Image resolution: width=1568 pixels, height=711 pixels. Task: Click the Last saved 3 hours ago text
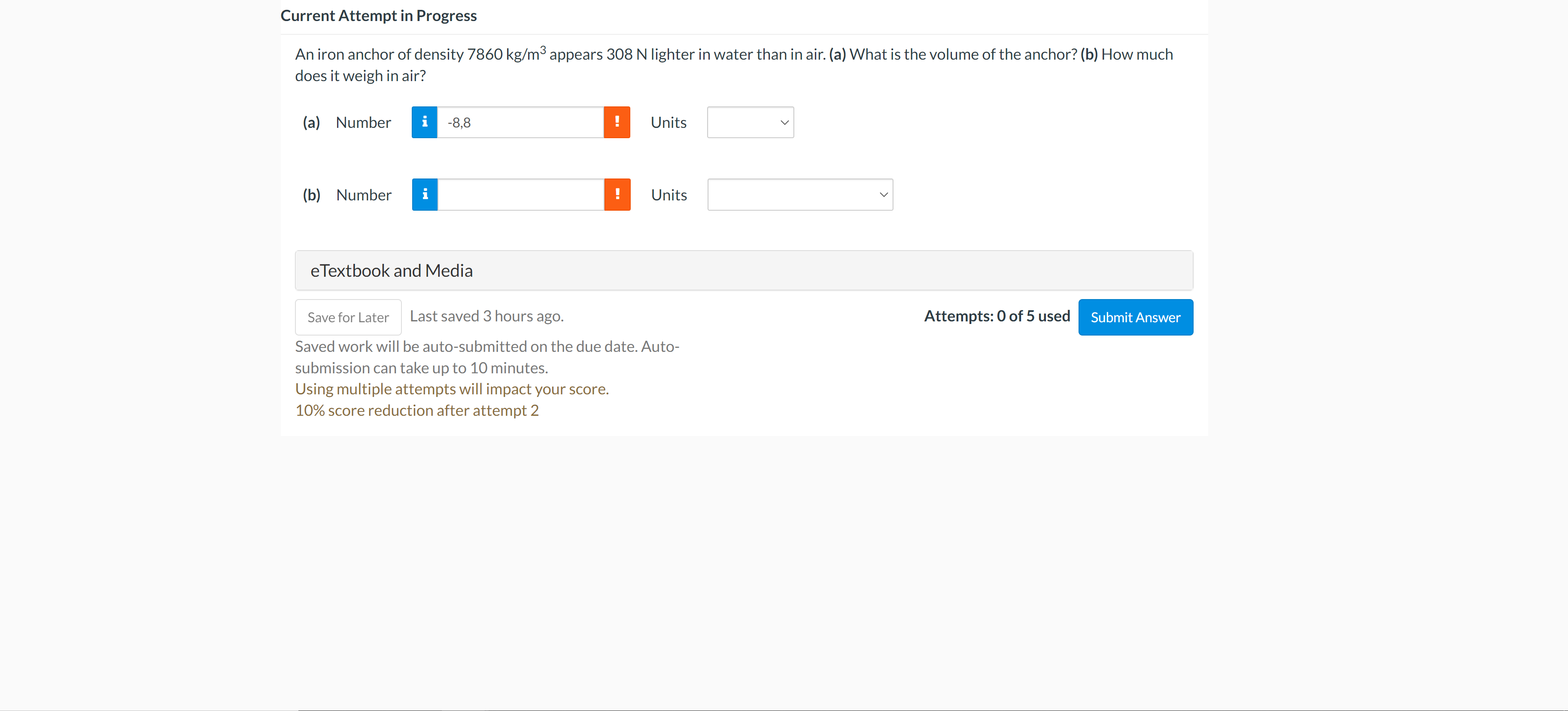[x=486, y=316]
